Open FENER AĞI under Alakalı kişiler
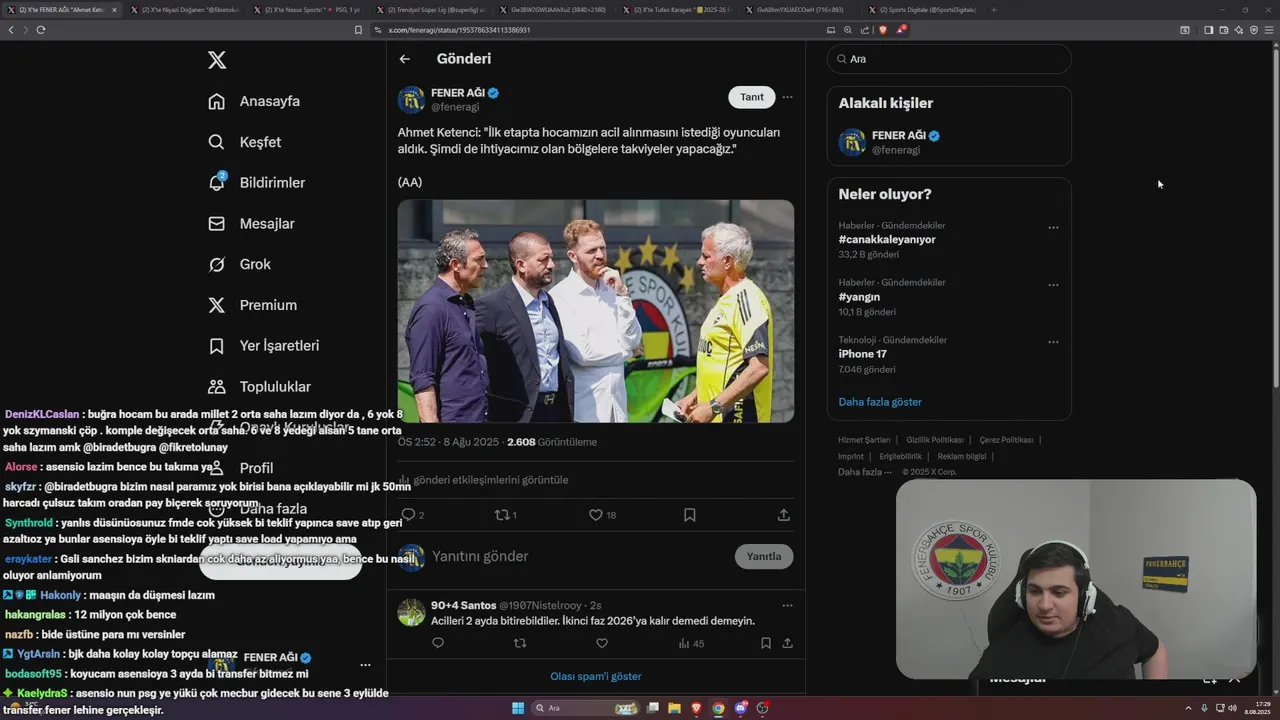The height and width of the screenshot is (720, 1280). click(949, 142)
